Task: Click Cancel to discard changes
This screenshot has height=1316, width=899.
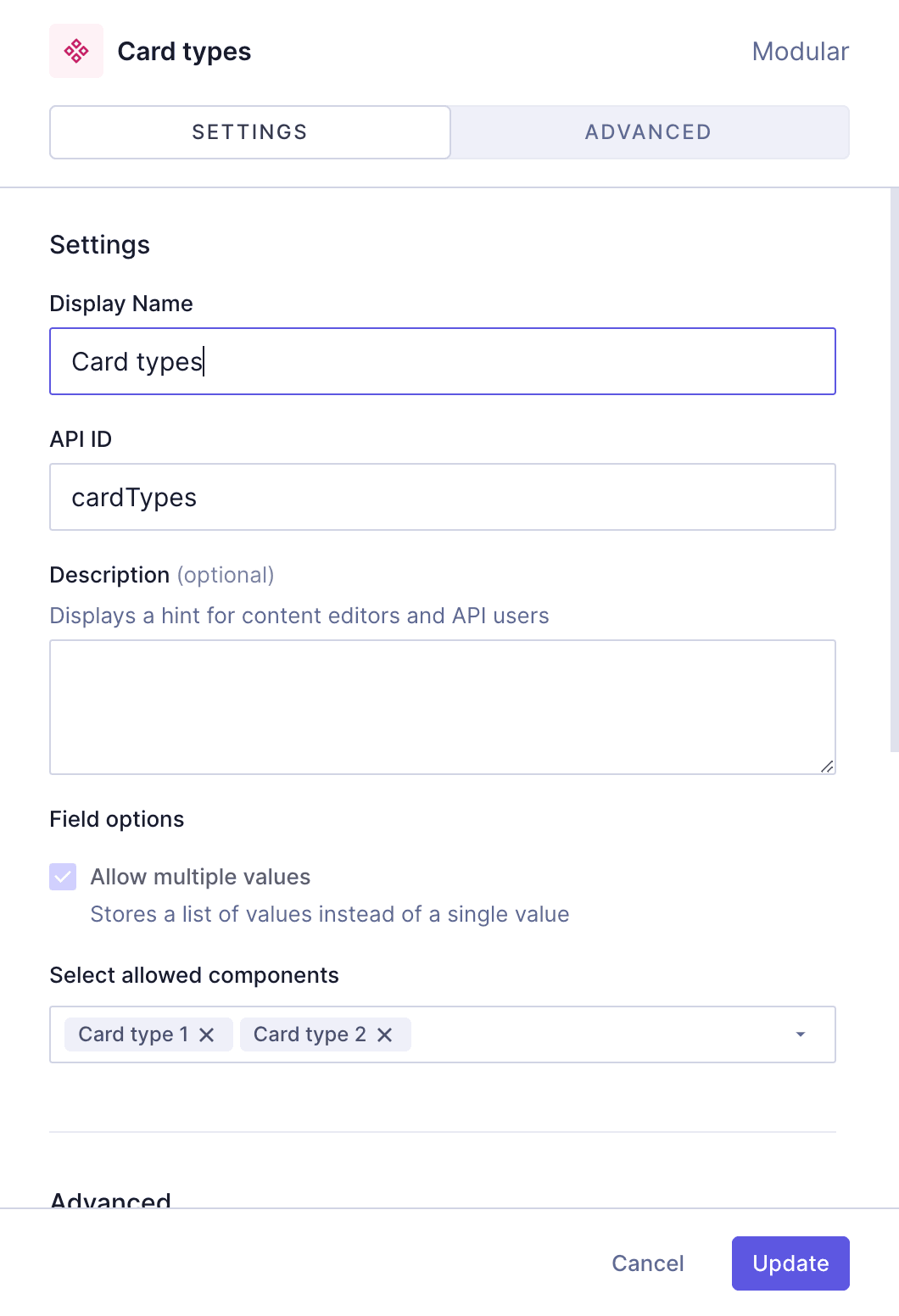Action: [x=647, y=1263]
